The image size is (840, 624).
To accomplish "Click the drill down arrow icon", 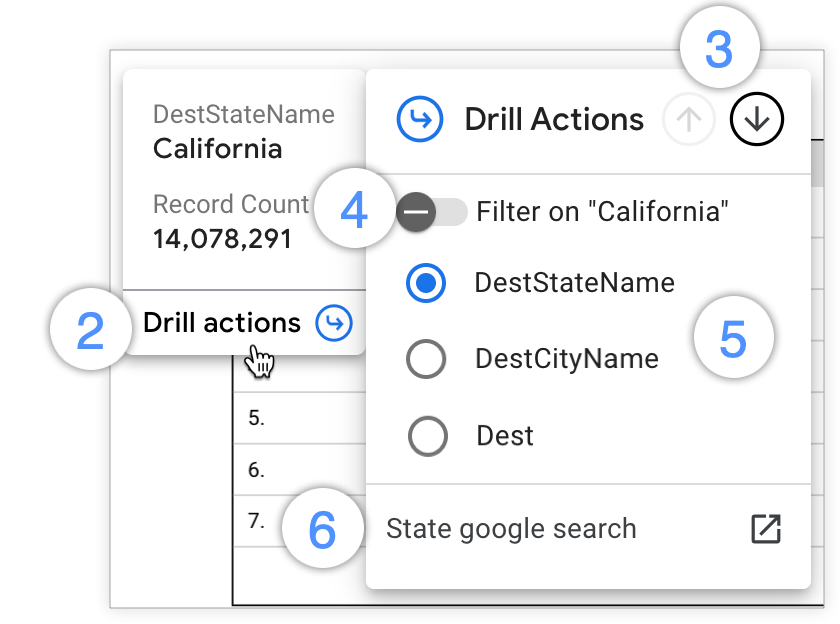I will click(x=756, y=118).
